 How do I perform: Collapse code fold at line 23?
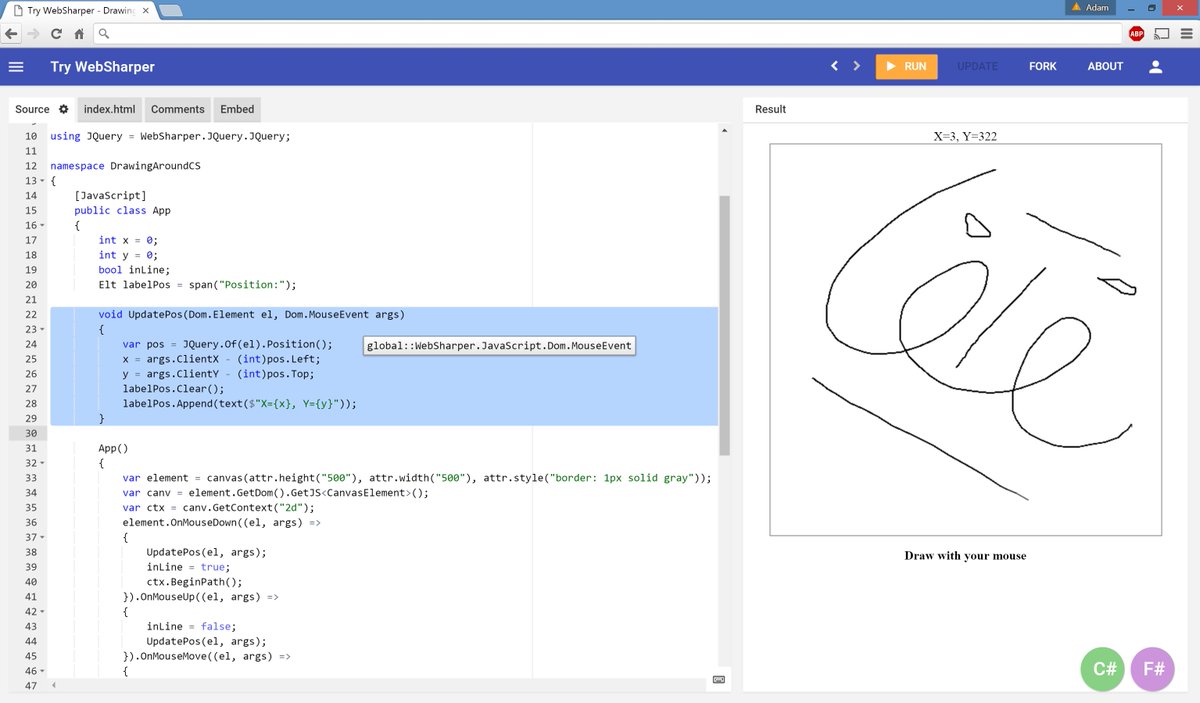[x=43, y=330]
